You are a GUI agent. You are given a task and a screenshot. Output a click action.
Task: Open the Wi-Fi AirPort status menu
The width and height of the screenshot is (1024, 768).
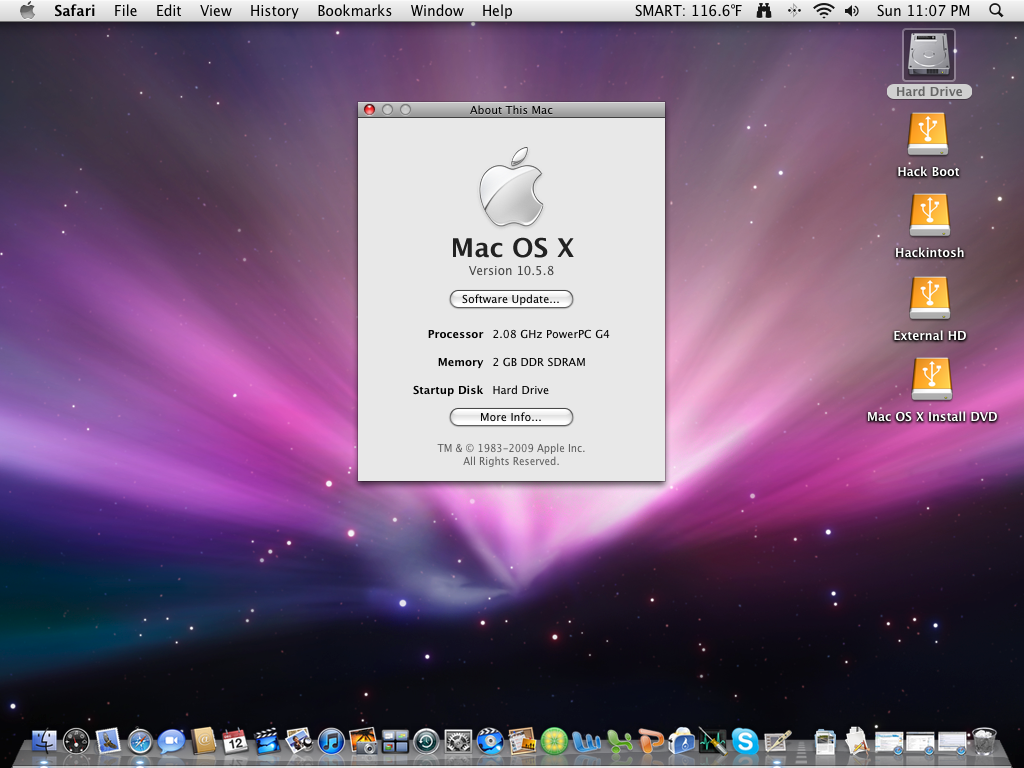coord(824,10)
